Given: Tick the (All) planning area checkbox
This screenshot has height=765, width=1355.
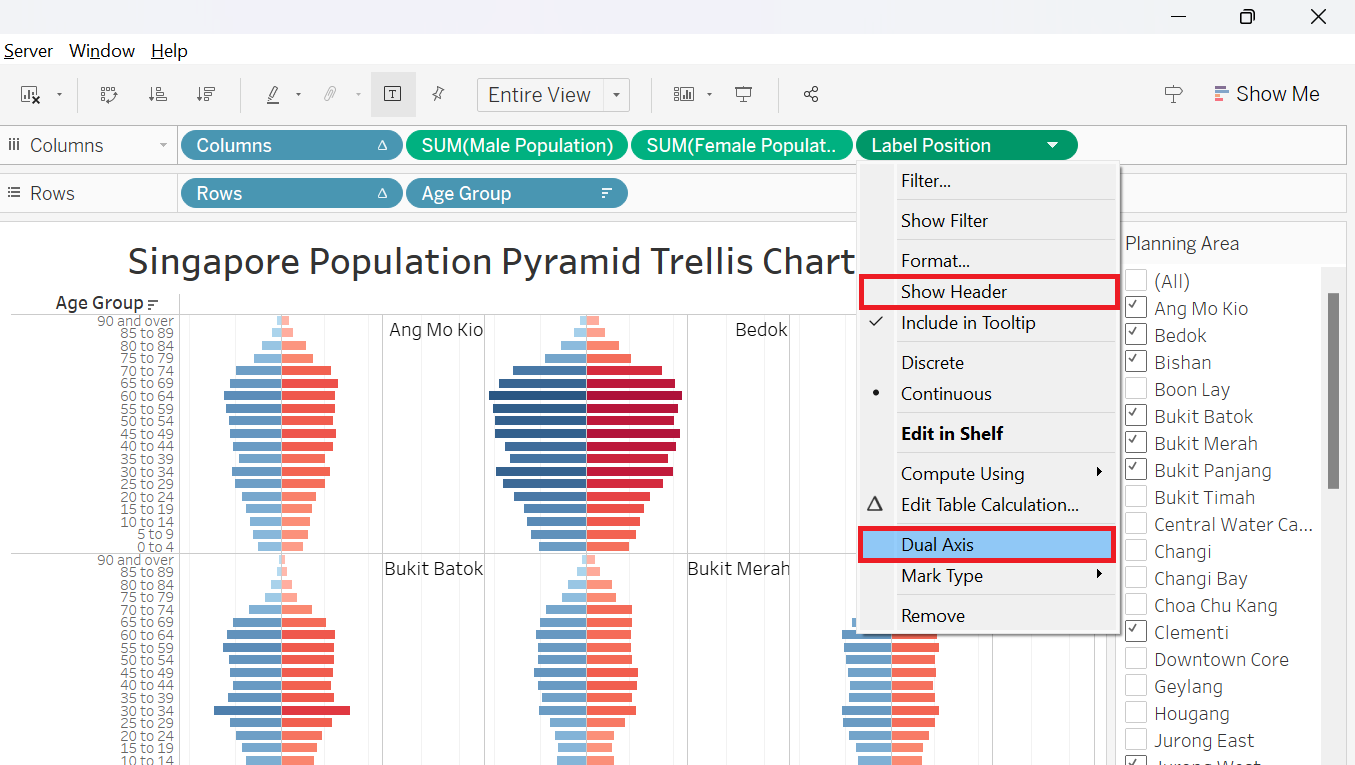Looking at the screenshot, I should click(x=1136, y=281).
